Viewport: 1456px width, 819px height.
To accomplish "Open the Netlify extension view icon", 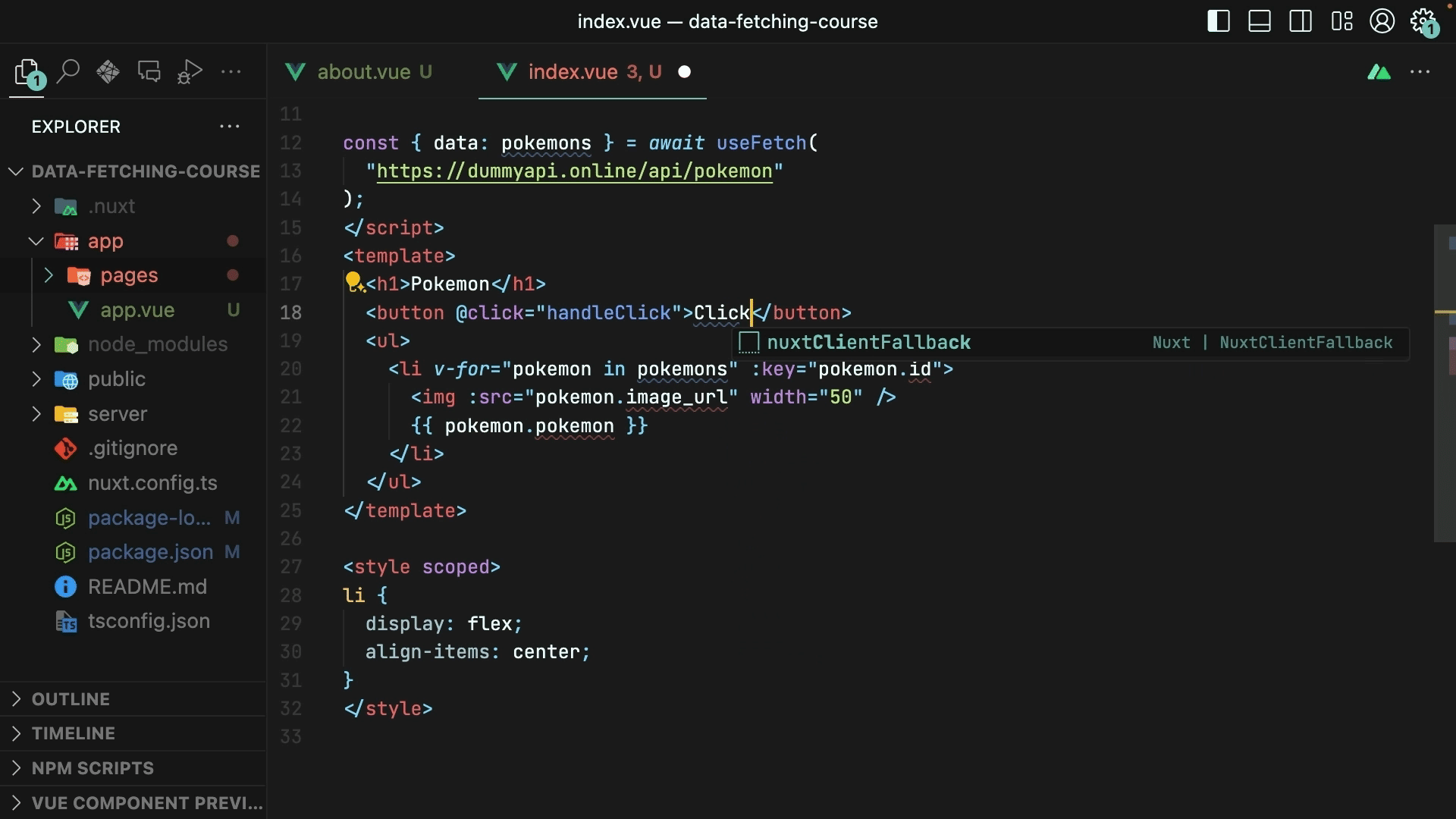I will point(108,72).
